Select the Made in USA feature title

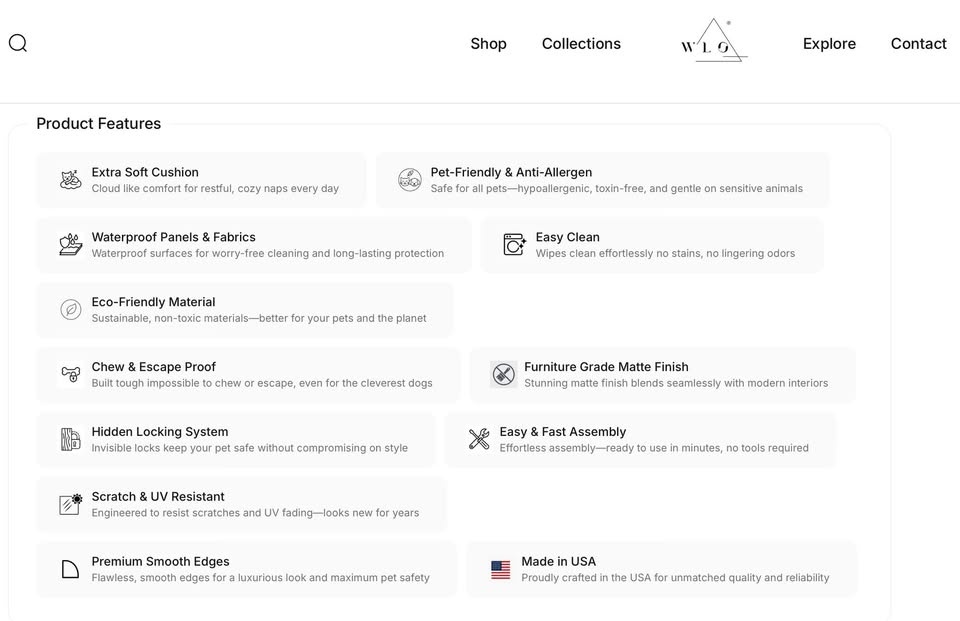558,562
